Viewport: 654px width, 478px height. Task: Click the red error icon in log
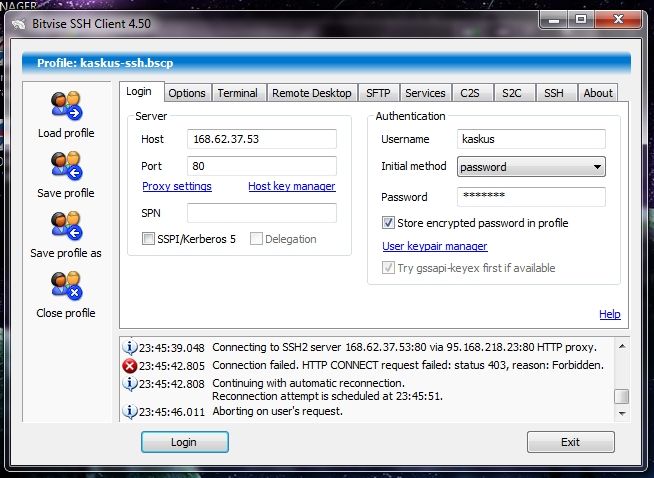[130, 366]
